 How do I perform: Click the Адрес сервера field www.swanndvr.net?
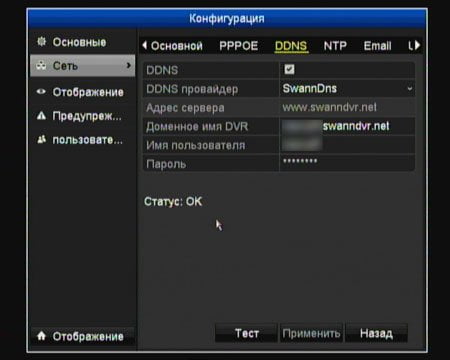(347, 107)
